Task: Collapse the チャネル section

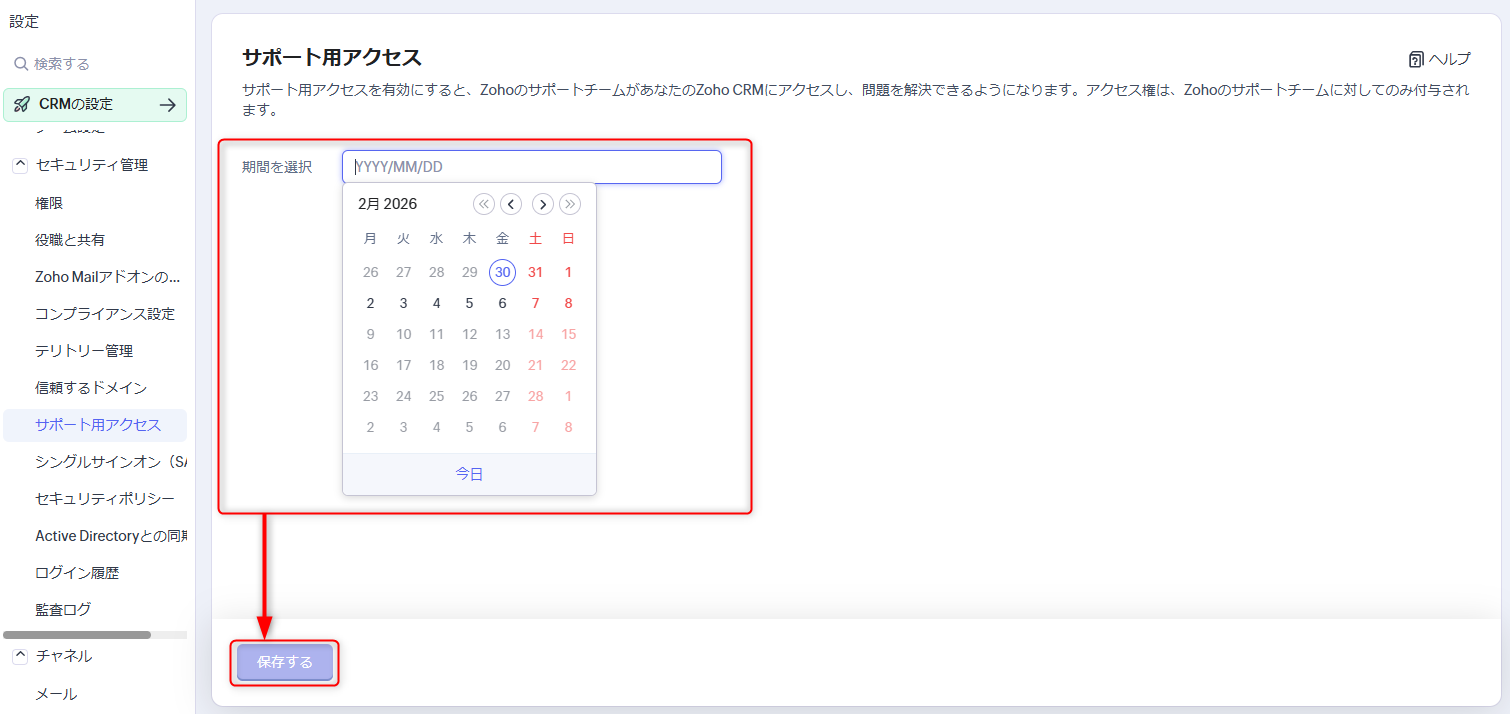Action: (x=20, y=656)
